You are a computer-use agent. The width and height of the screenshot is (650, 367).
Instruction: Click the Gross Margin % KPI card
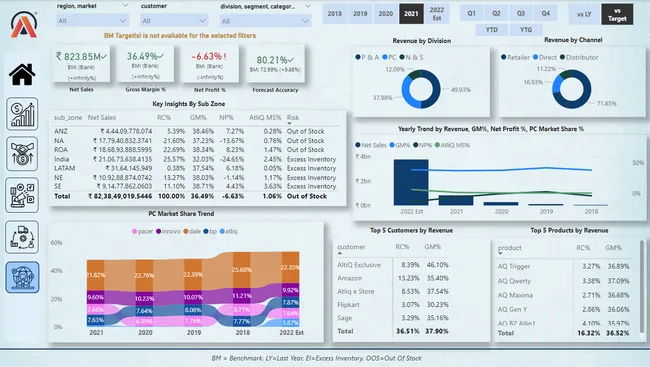click(x=145, y=64)
